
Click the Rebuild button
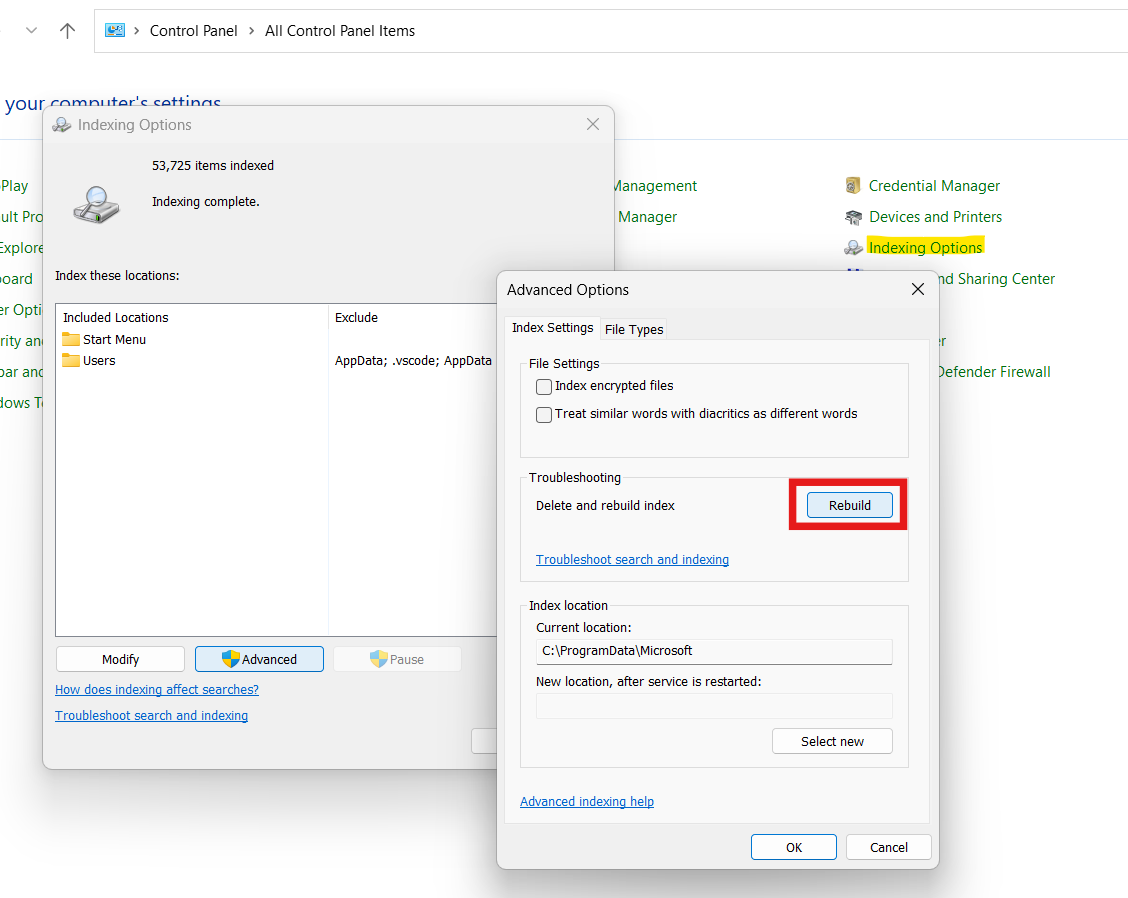pyautogui.click(x=849, y=505)
